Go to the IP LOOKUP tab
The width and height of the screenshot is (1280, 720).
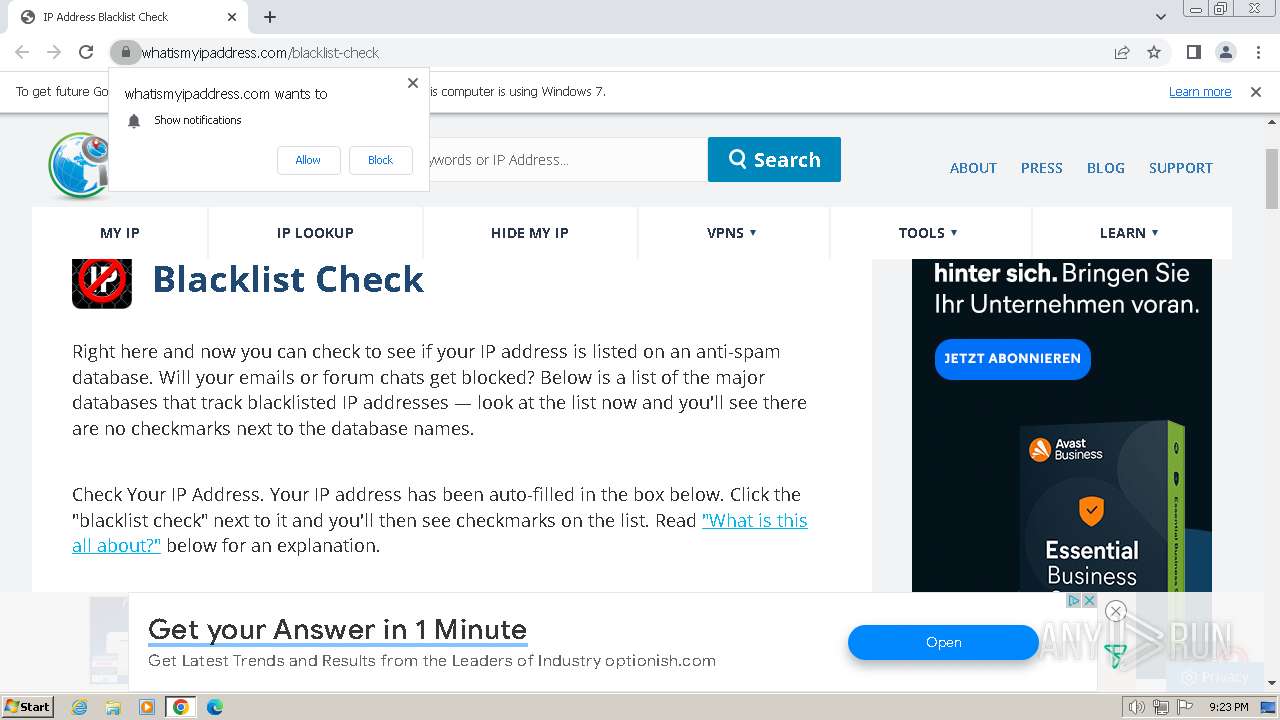tap(315, 233)
